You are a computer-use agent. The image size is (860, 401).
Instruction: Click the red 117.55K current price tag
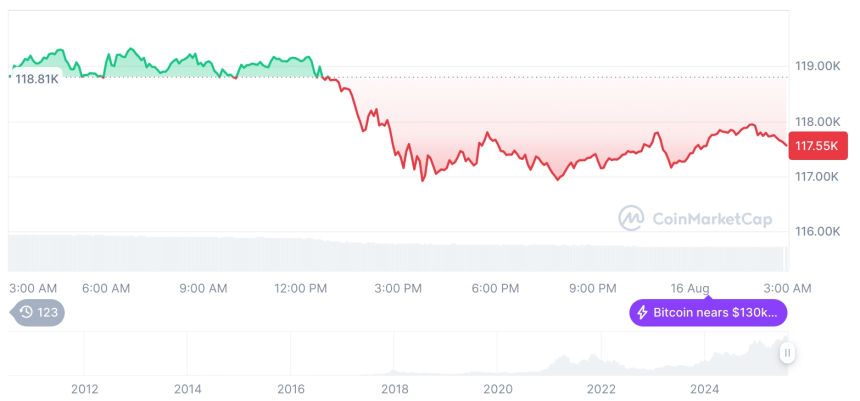817,146
